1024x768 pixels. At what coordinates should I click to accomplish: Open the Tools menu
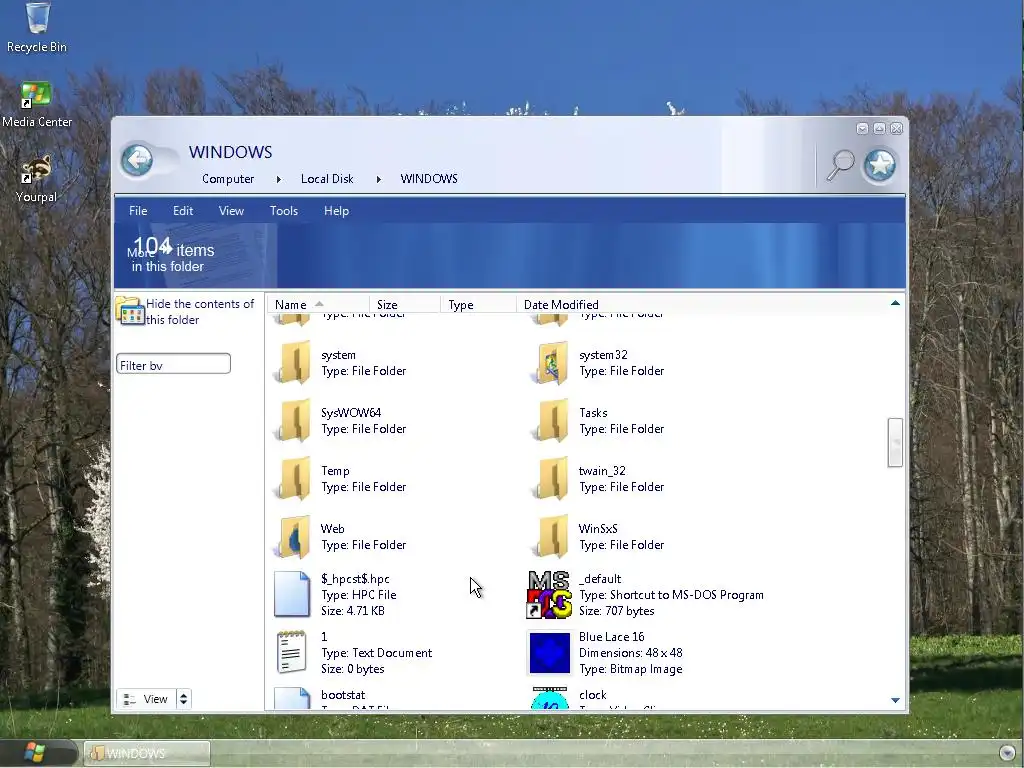(283, 211)
